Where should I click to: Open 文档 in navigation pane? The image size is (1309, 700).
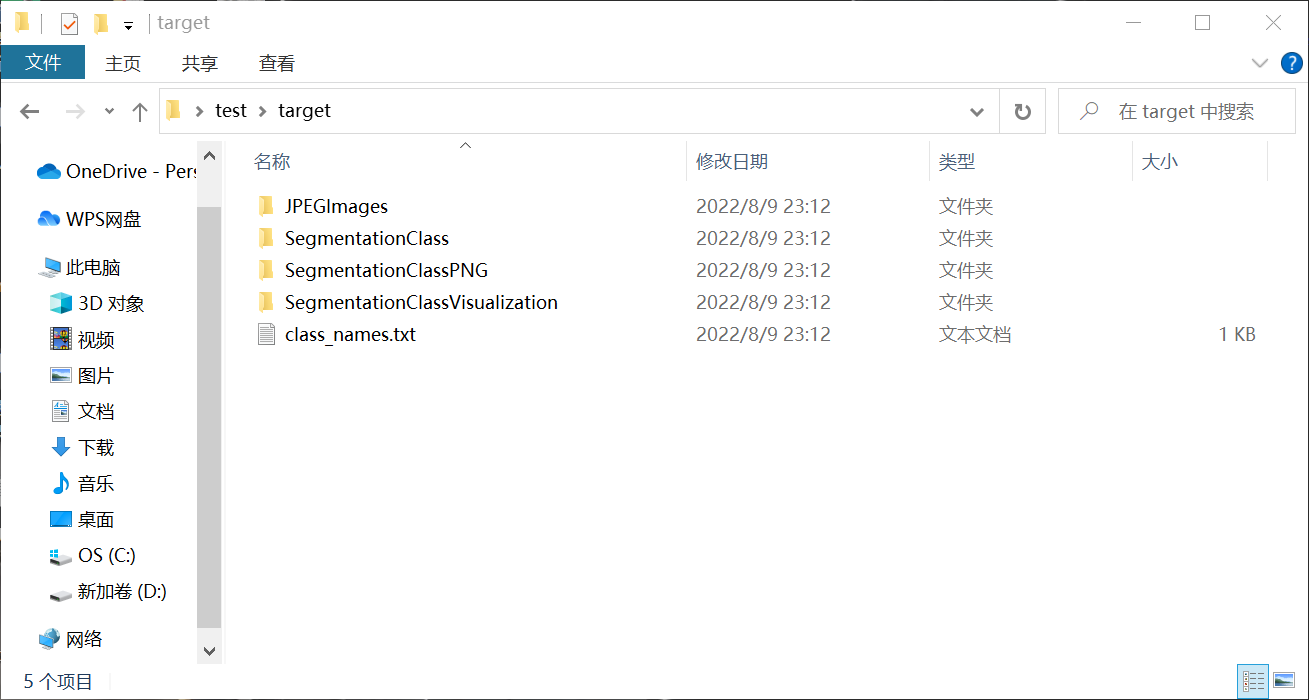pyautogui.click(x=82, y=411)
